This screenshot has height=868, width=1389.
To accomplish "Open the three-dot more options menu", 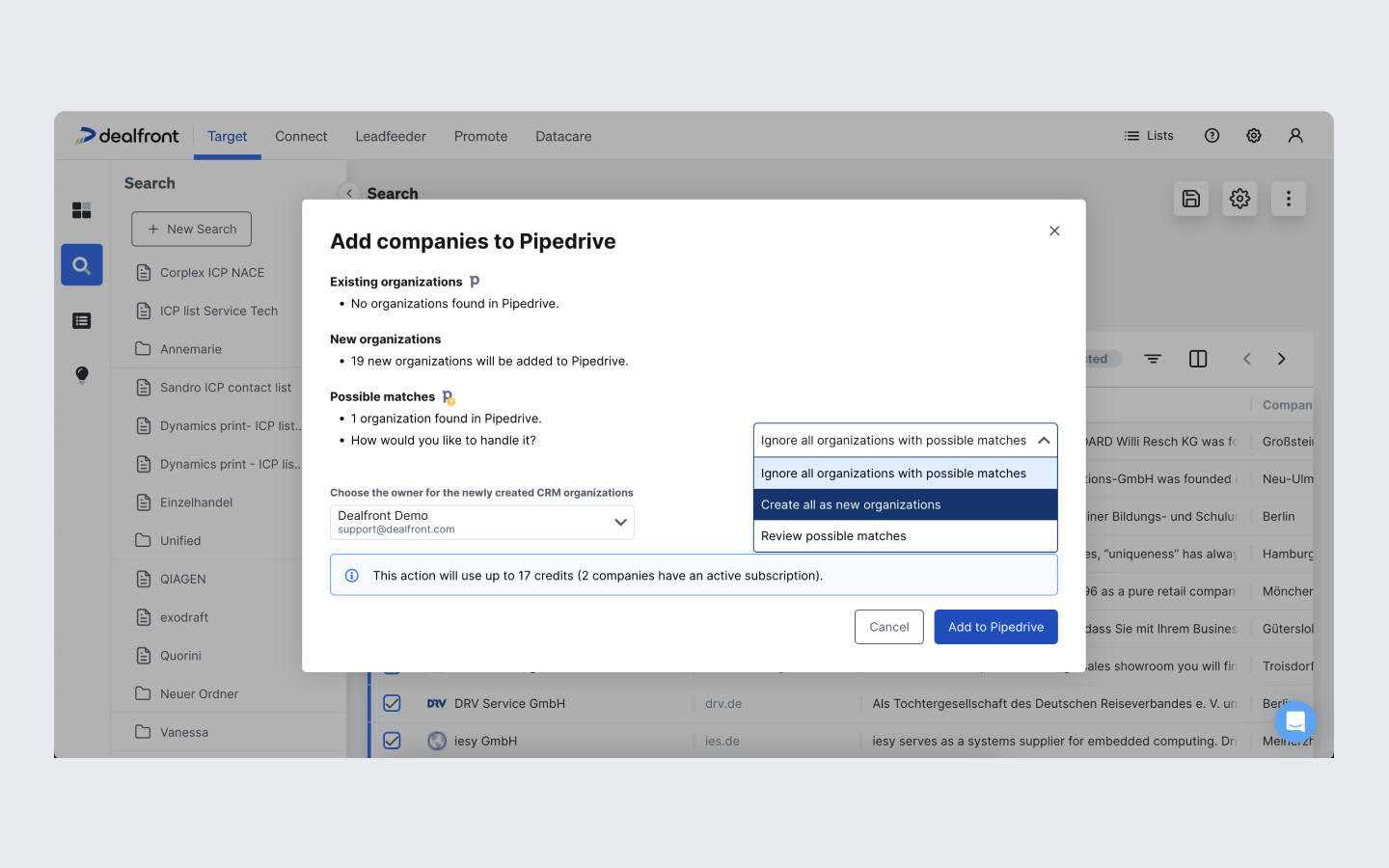I will coord(1288,199).
